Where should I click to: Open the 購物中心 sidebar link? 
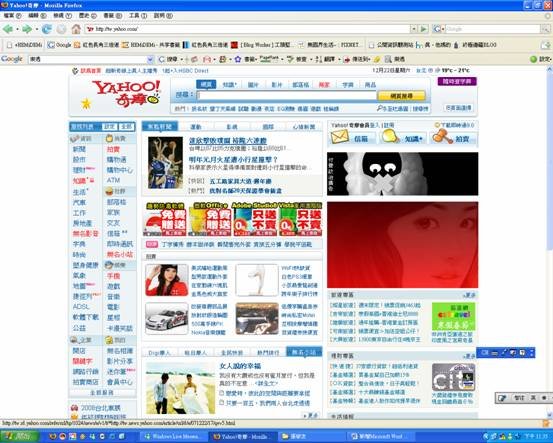pos(120,170)
